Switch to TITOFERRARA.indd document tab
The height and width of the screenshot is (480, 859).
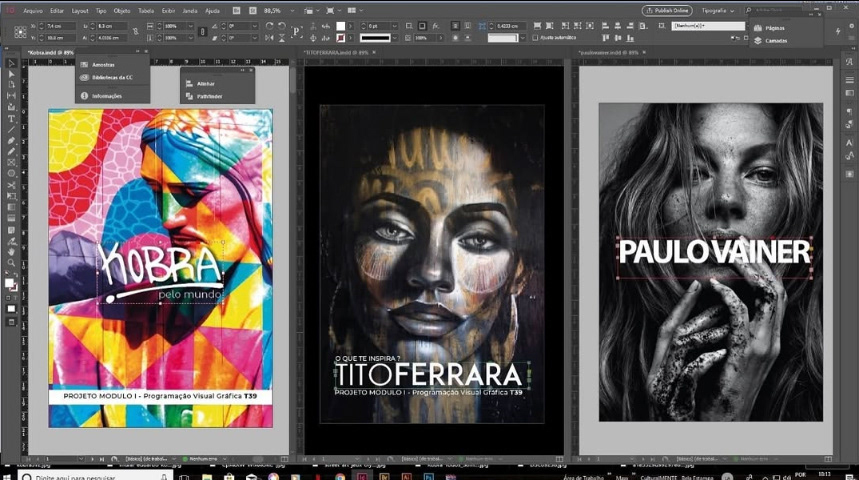click(x=336, y=53)
